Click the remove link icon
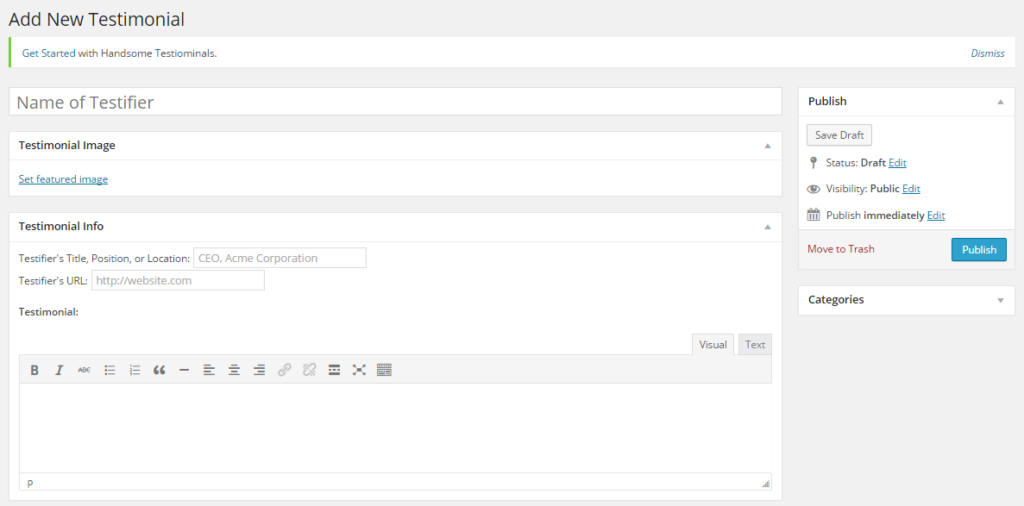 pos(309,370)
